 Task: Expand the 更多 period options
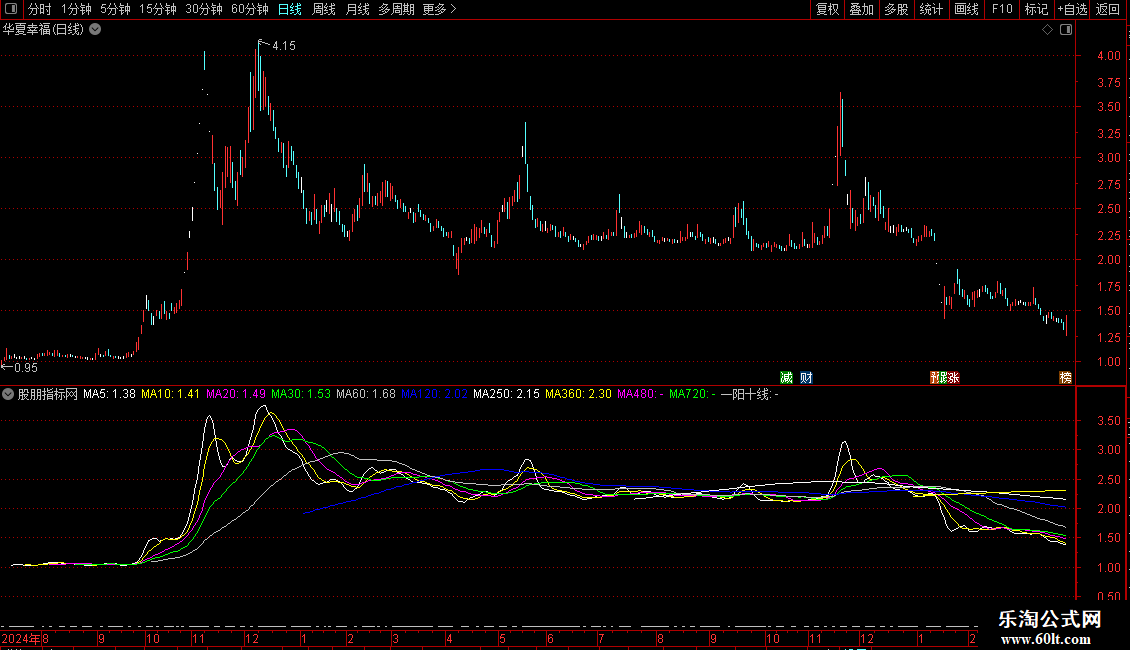439,9
